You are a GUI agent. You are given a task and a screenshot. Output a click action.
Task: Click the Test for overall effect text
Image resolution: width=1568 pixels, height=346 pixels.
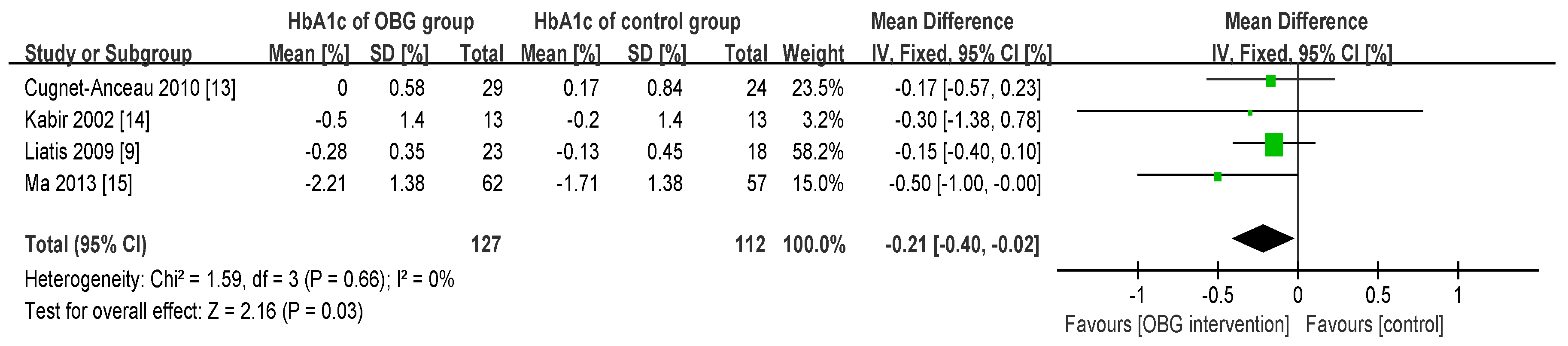click(x=194, y=311)
